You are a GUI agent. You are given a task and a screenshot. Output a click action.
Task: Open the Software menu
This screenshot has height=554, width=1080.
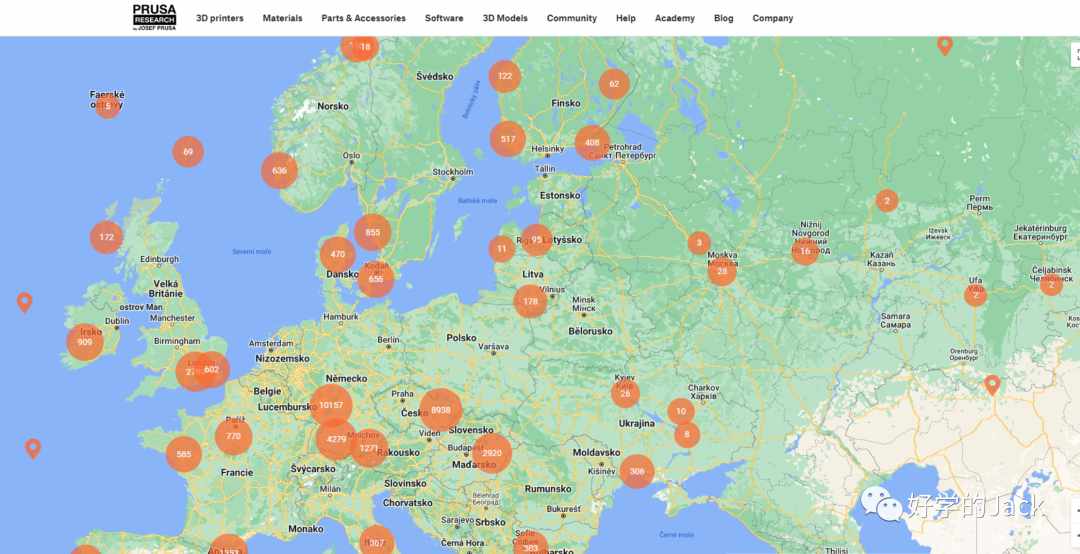click(444, 19)
